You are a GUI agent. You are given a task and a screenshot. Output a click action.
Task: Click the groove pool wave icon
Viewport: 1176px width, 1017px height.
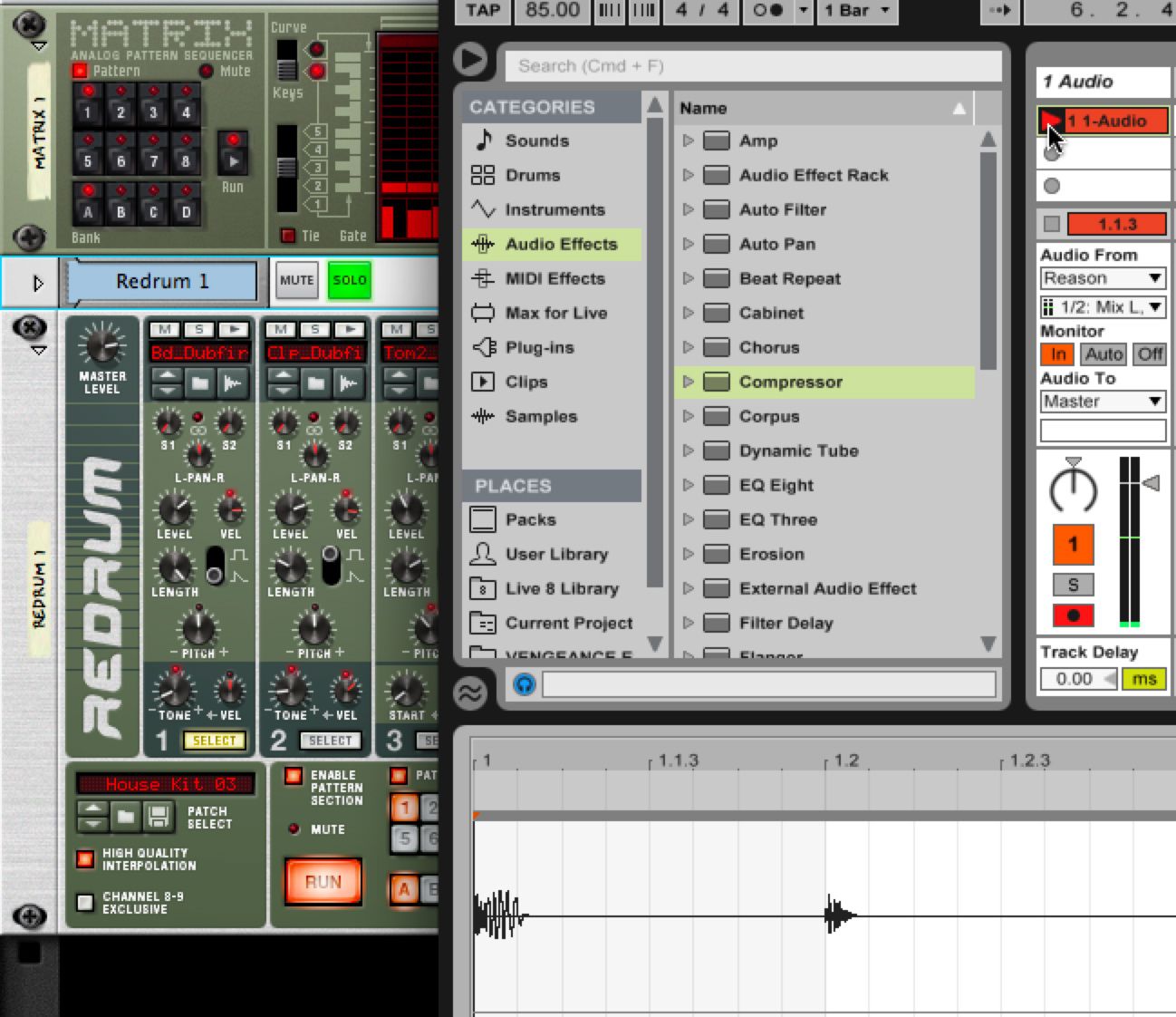coord(470,693)
